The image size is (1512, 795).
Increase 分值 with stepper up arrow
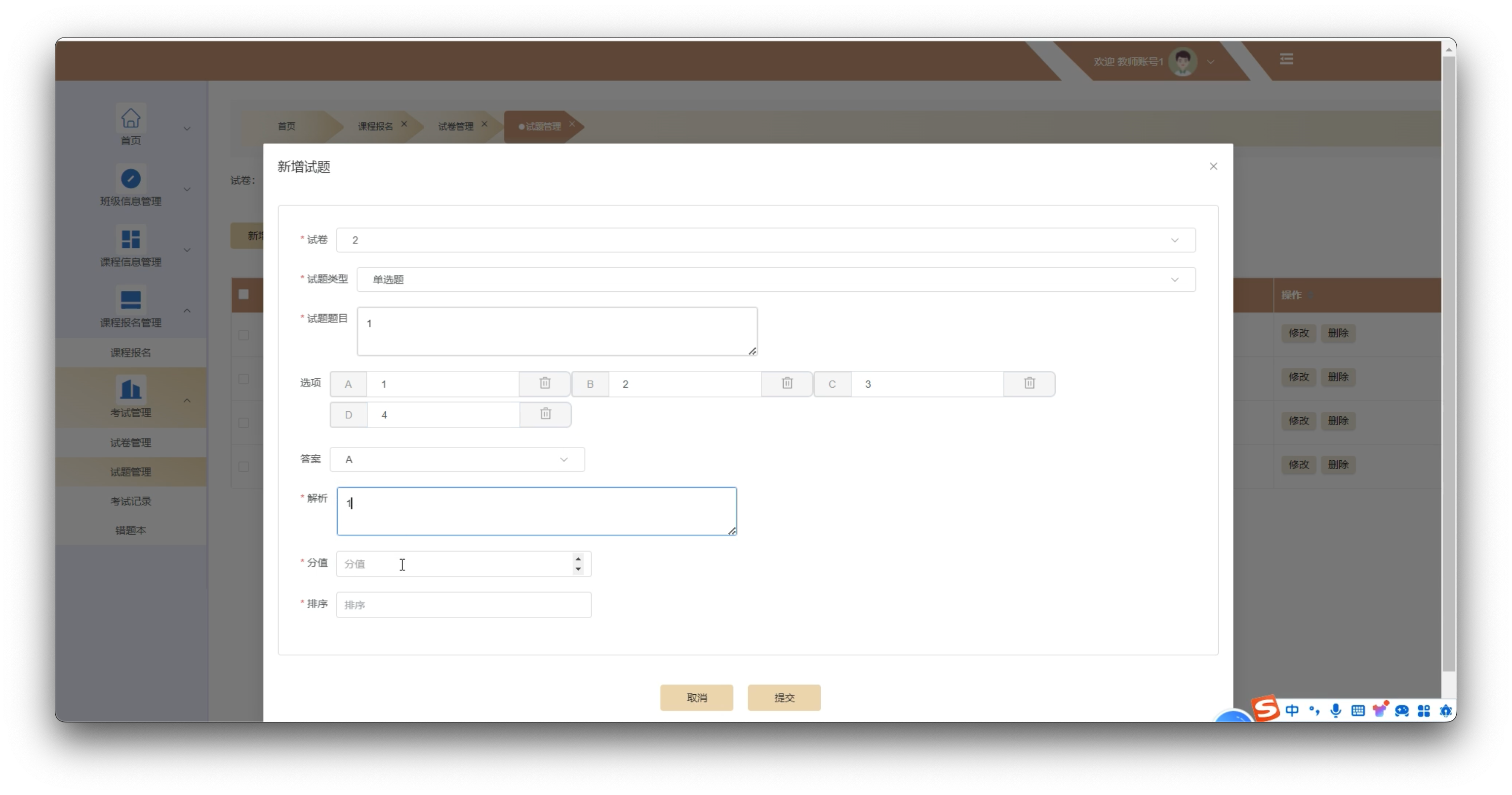point(578,558)
